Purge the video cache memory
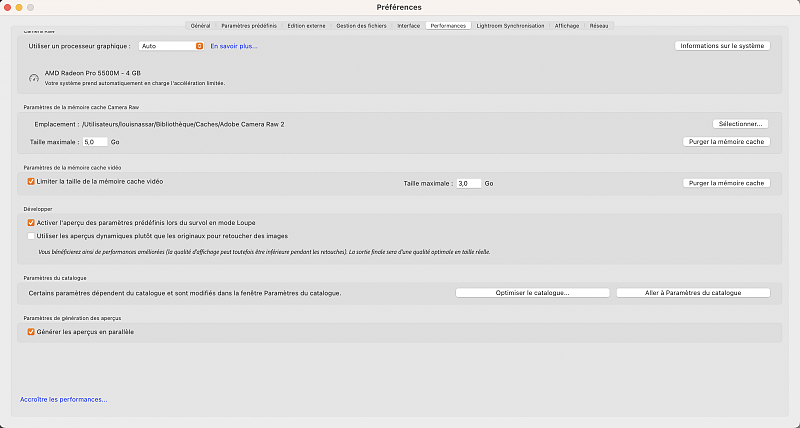The height and width of the screenshot is (428, 800). click(725, 183)
